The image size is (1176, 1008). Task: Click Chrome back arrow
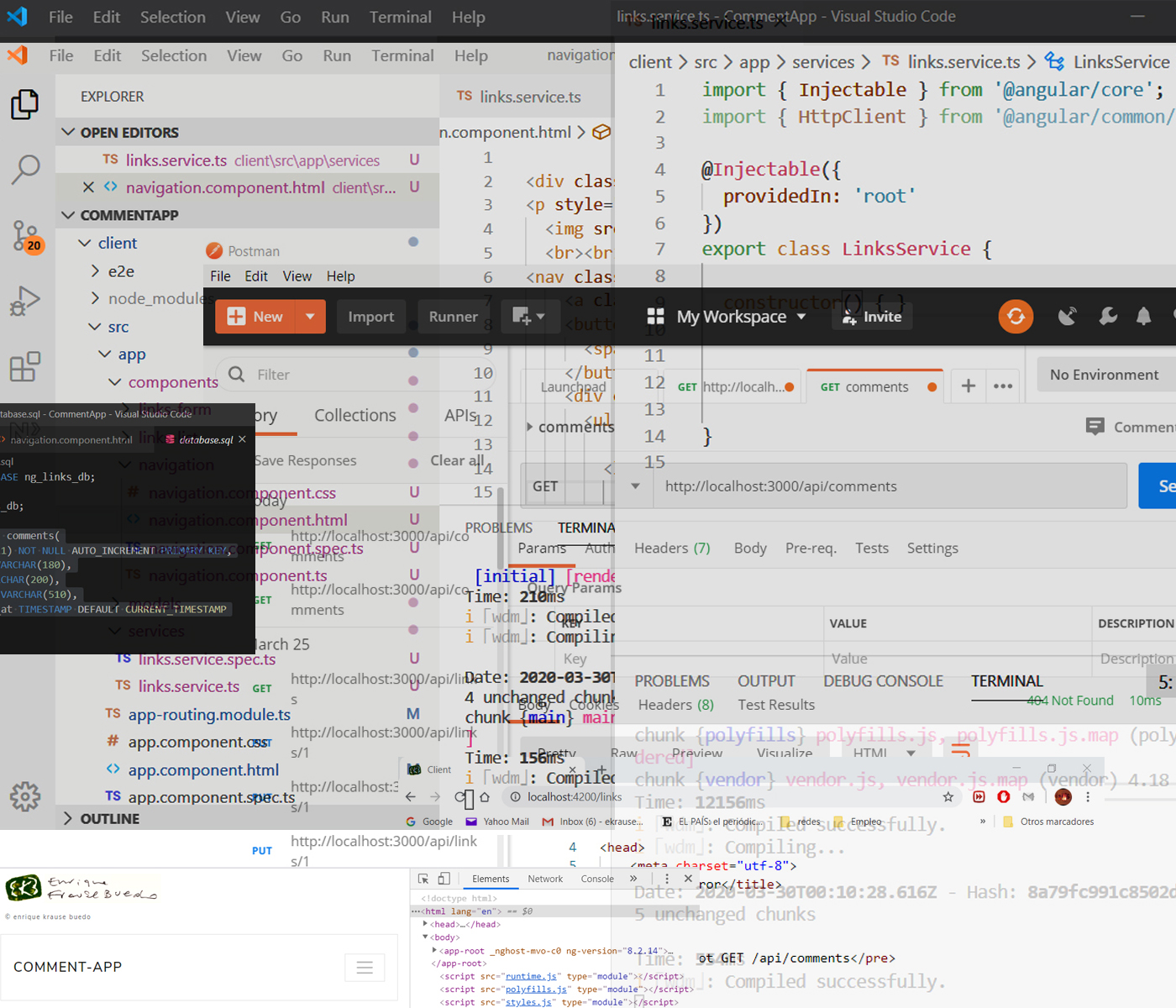(x=411, y=797)
